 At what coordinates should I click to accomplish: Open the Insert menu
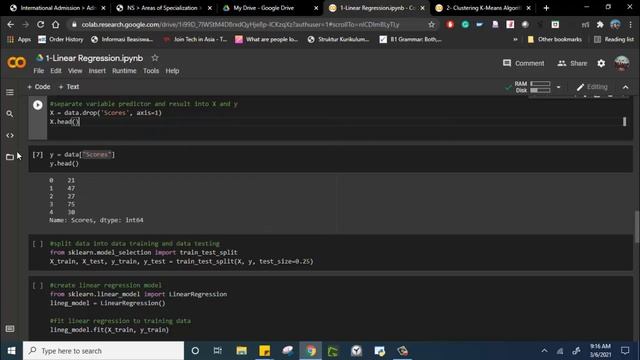click(97, 71)
